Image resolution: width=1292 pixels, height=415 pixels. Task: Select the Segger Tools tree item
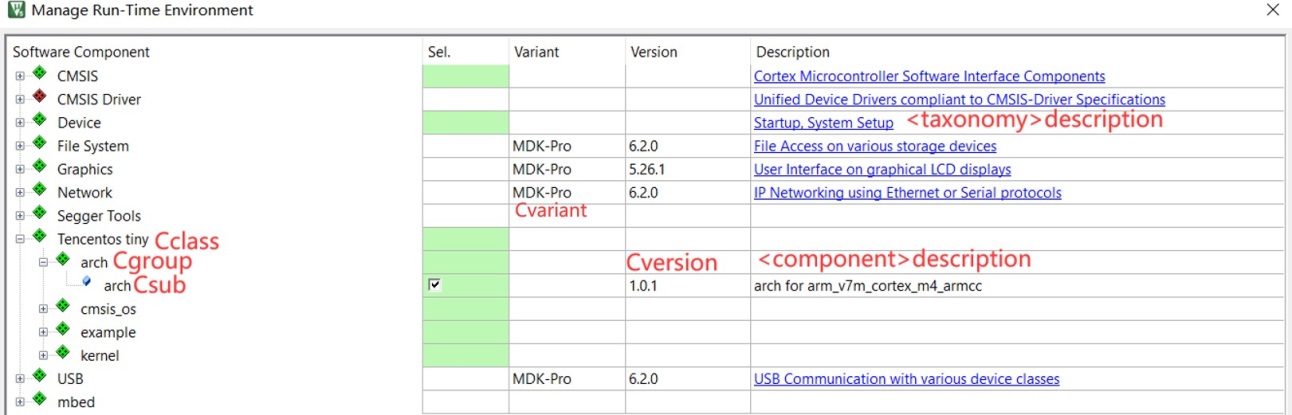coord(99,216)
